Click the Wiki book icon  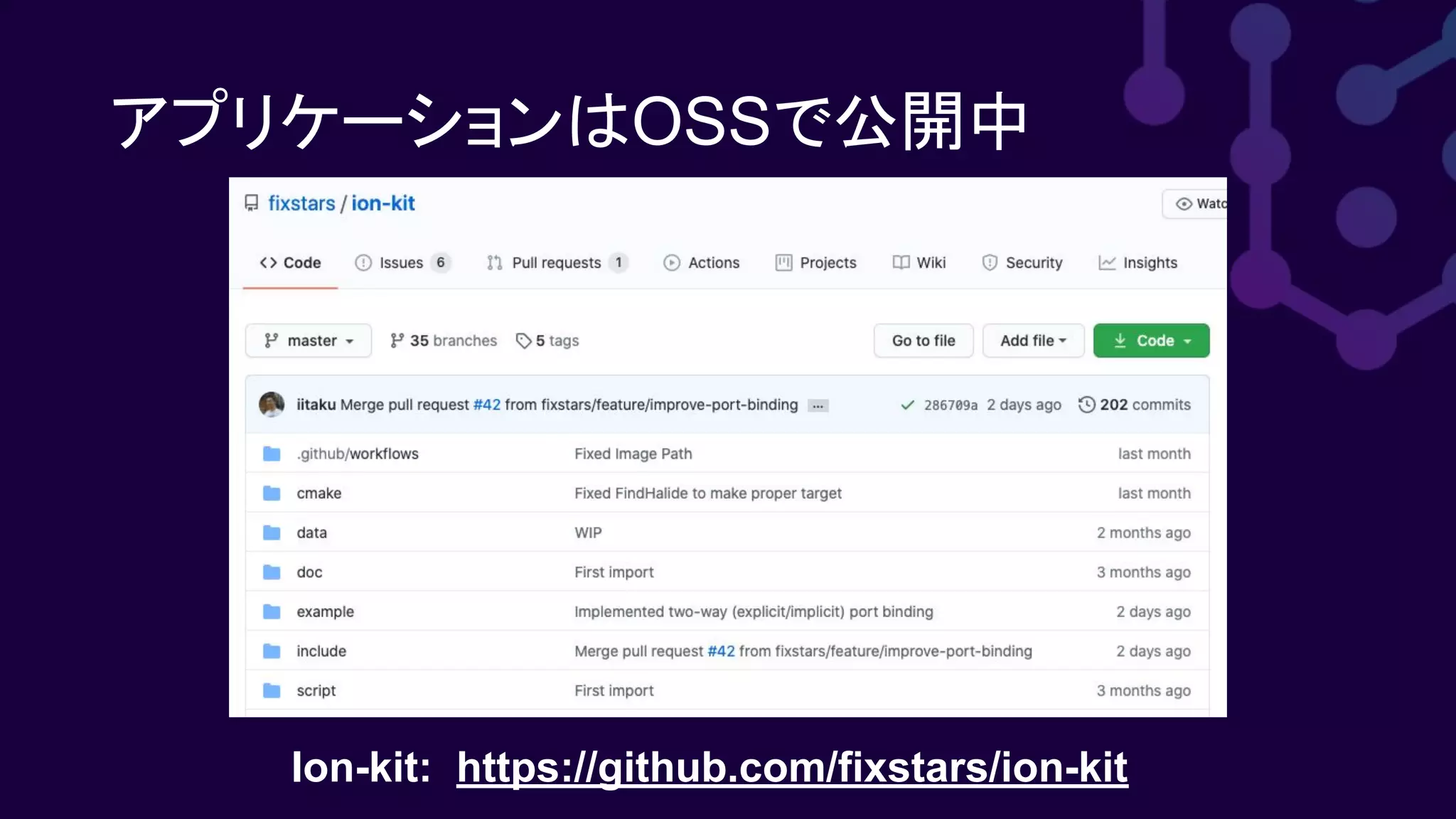(901, 263)
